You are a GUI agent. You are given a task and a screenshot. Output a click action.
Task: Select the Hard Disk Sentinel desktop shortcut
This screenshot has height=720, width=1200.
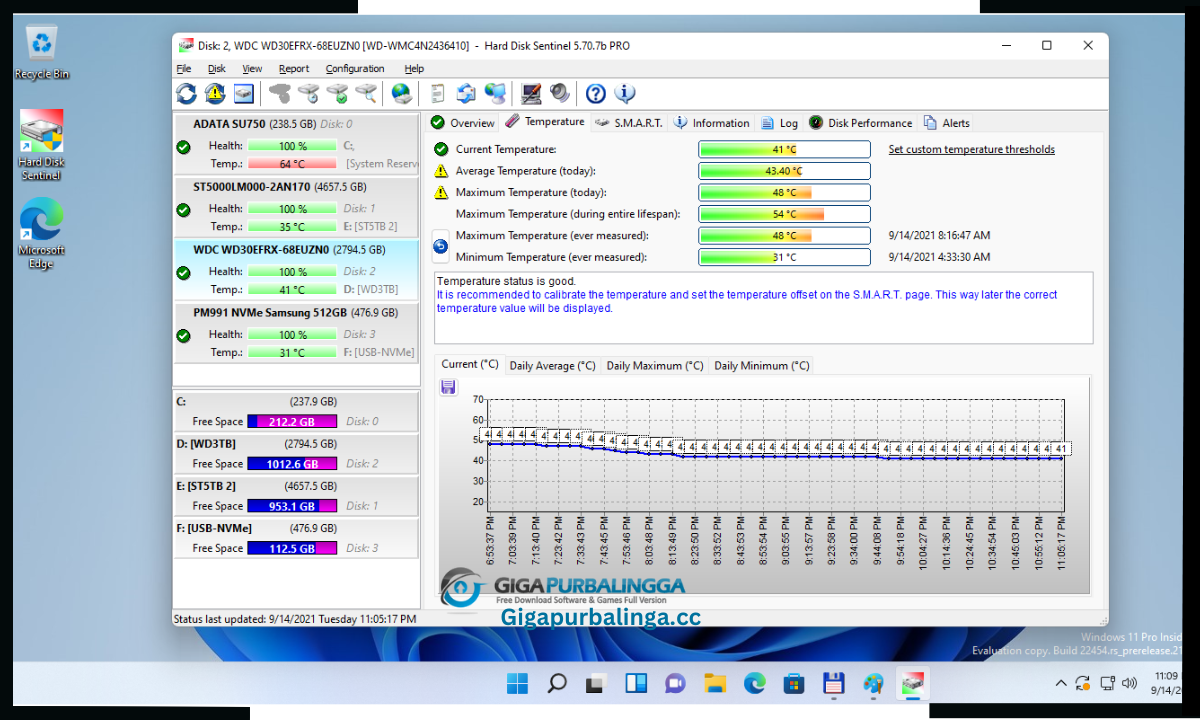point(41,145)
